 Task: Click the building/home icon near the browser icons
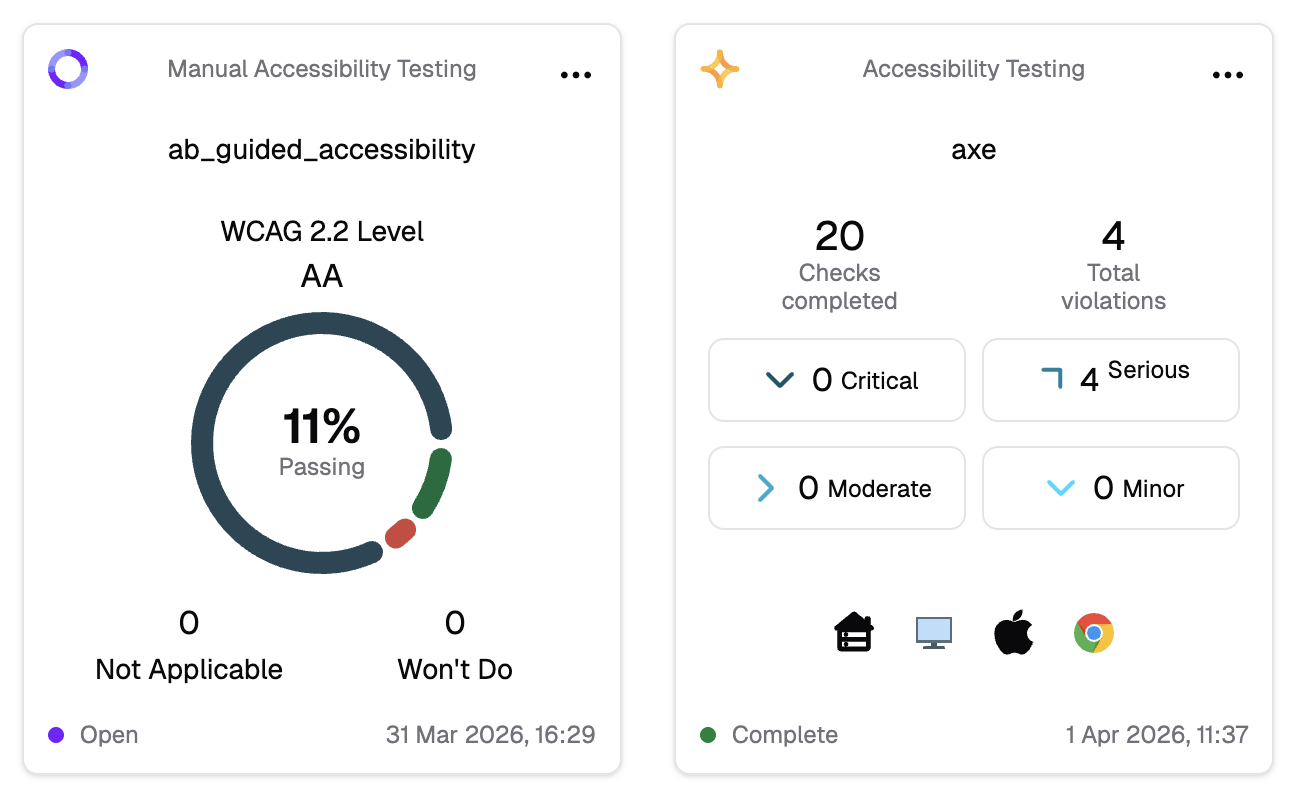click(853, 632)
